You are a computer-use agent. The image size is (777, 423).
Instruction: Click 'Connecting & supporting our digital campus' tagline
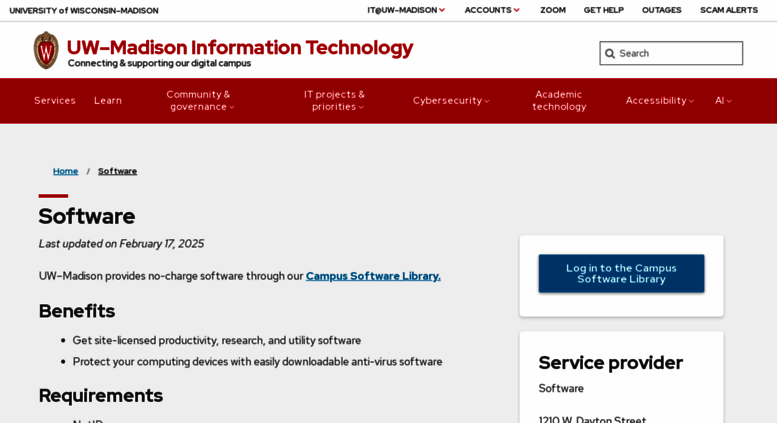(160, 63)
